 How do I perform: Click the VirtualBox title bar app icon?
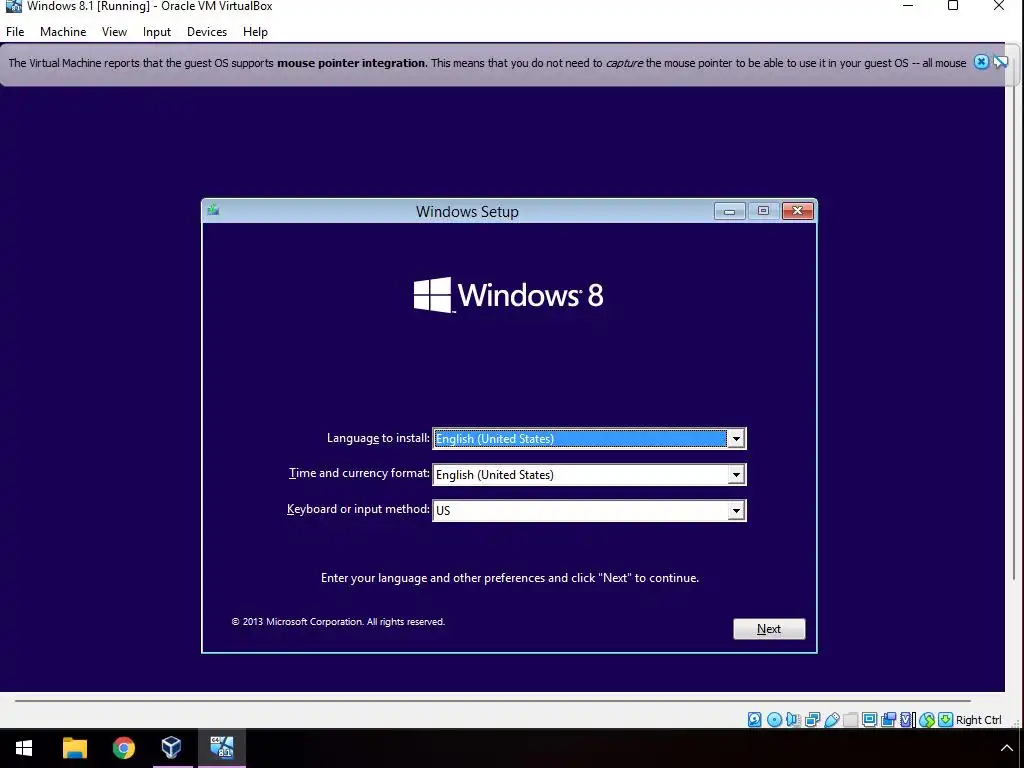pos(13,6)
